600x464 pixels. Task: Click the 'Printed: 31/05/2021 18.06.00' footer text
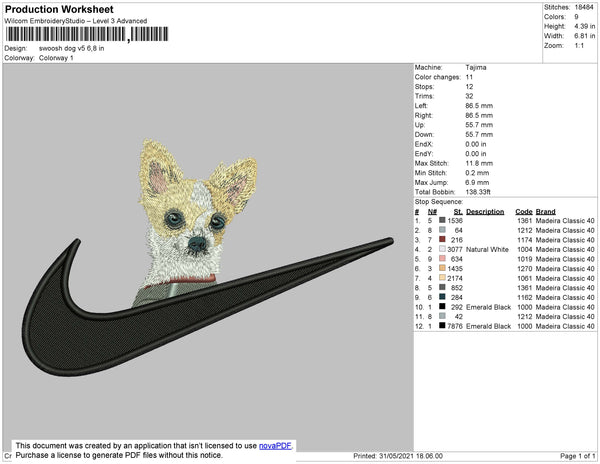point(398,456)
